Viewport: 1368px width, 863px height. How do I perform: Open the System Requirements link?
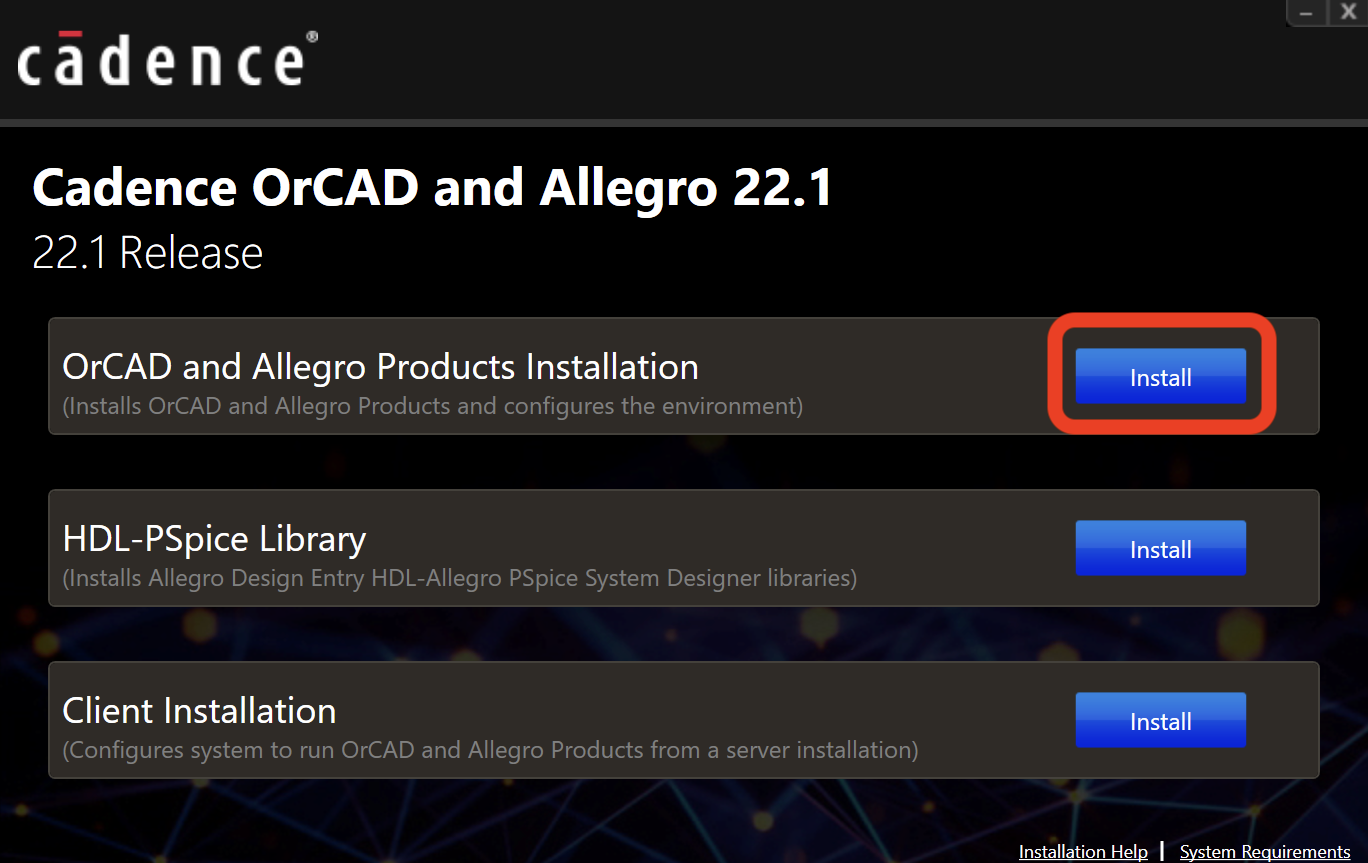pyautogui.click(x=1265, y=852)
